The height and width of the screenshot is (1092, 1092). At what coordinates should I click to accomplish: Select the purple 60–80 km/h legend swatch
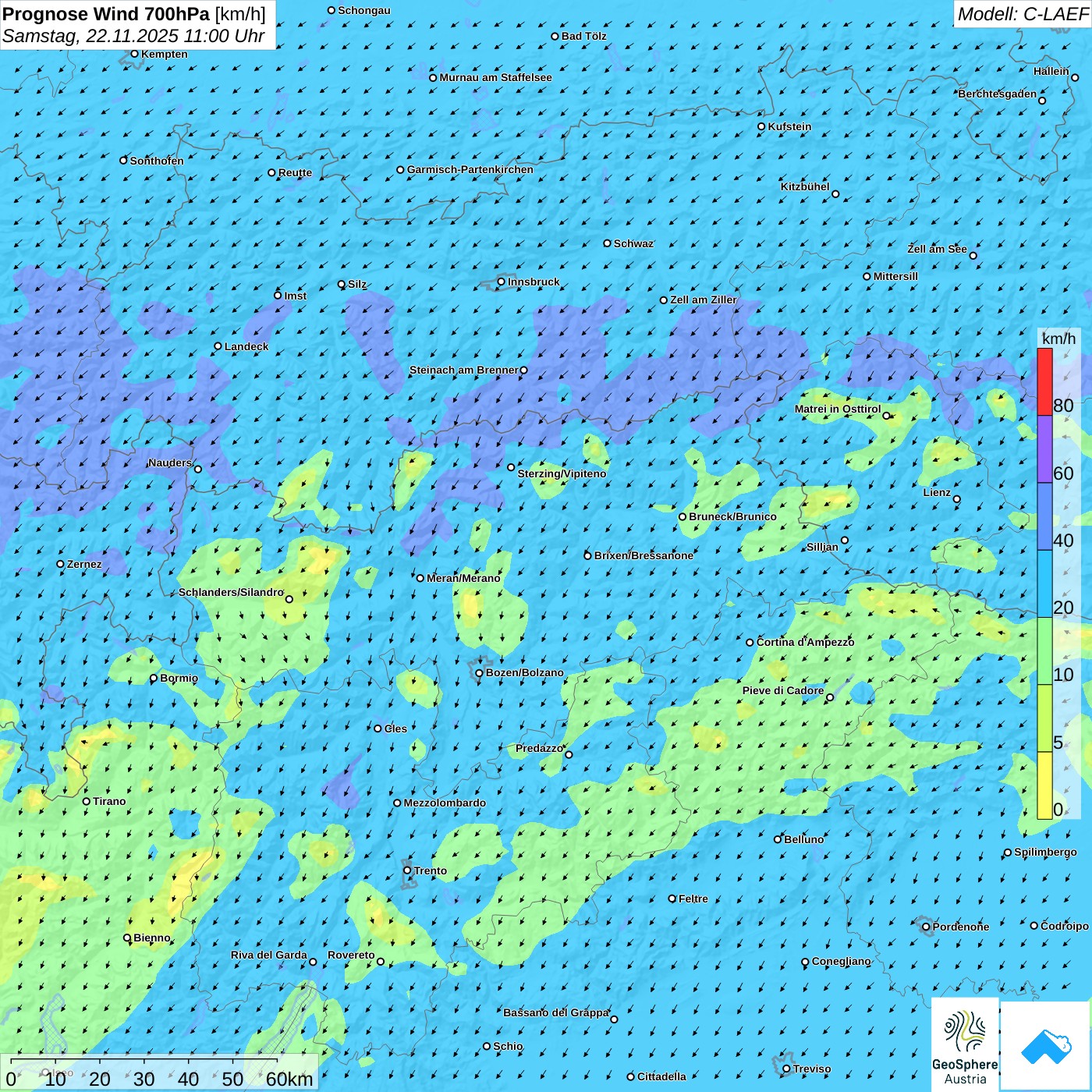[x=1044, y=449]
